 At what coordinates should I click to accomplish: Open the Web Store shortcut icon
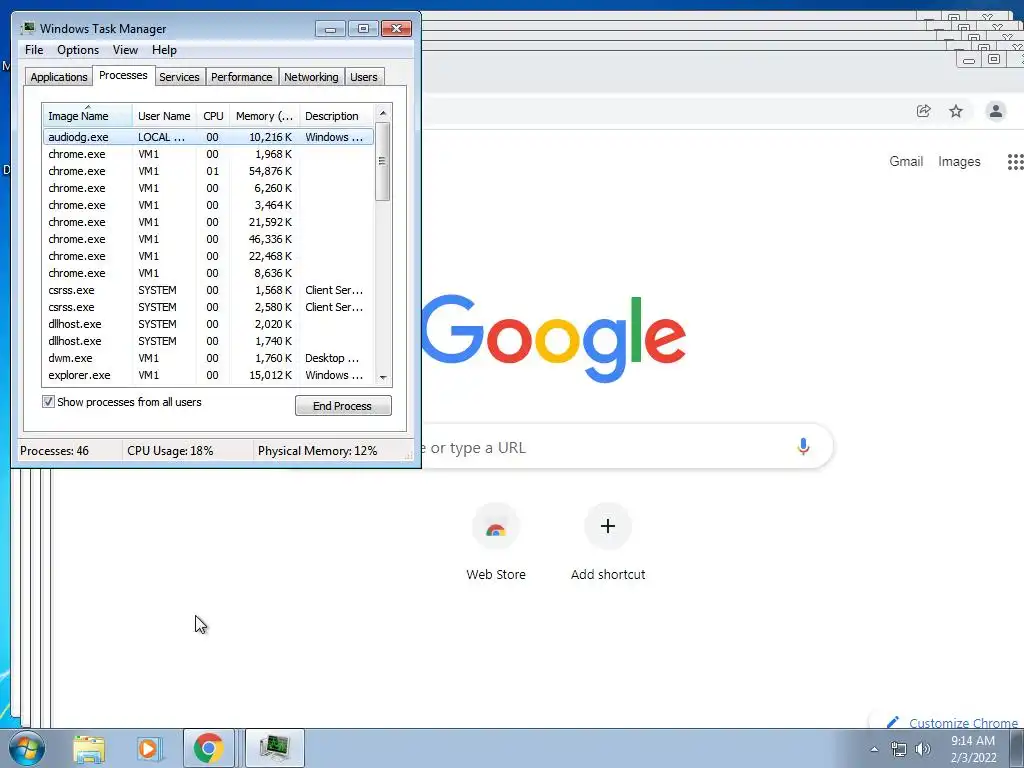pos(496,527)
